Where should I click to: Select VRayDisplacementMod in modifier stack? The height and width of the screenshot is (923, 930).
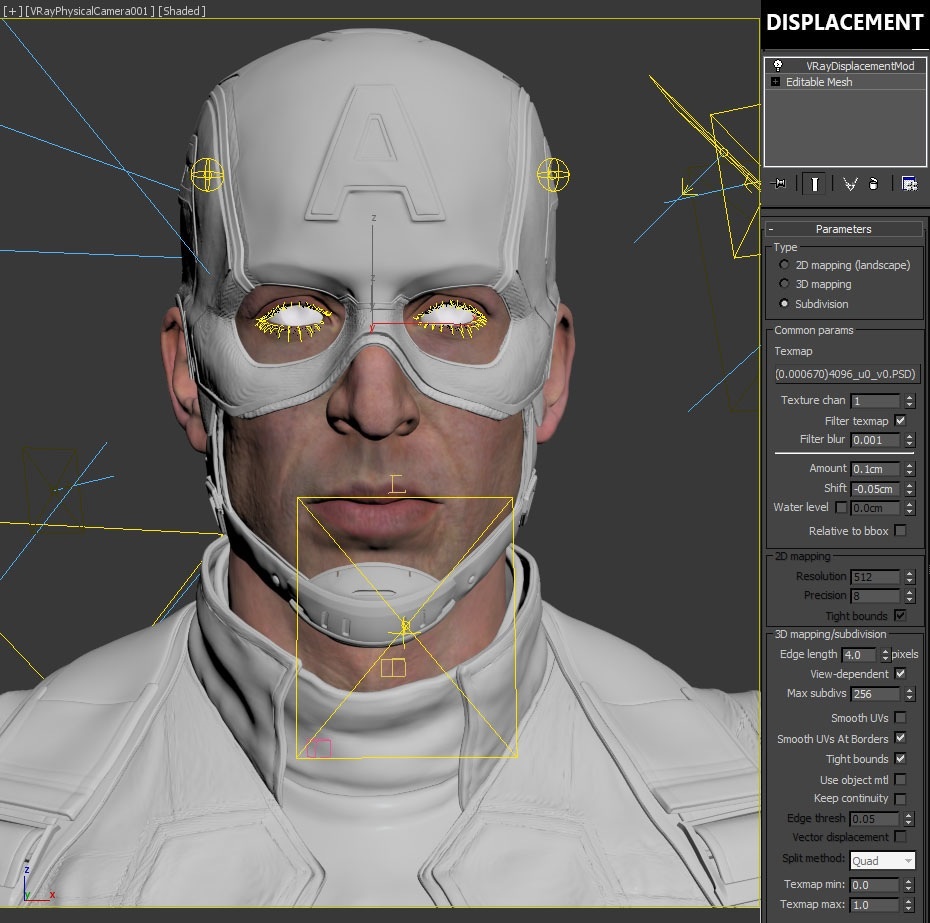coord(845,66)
